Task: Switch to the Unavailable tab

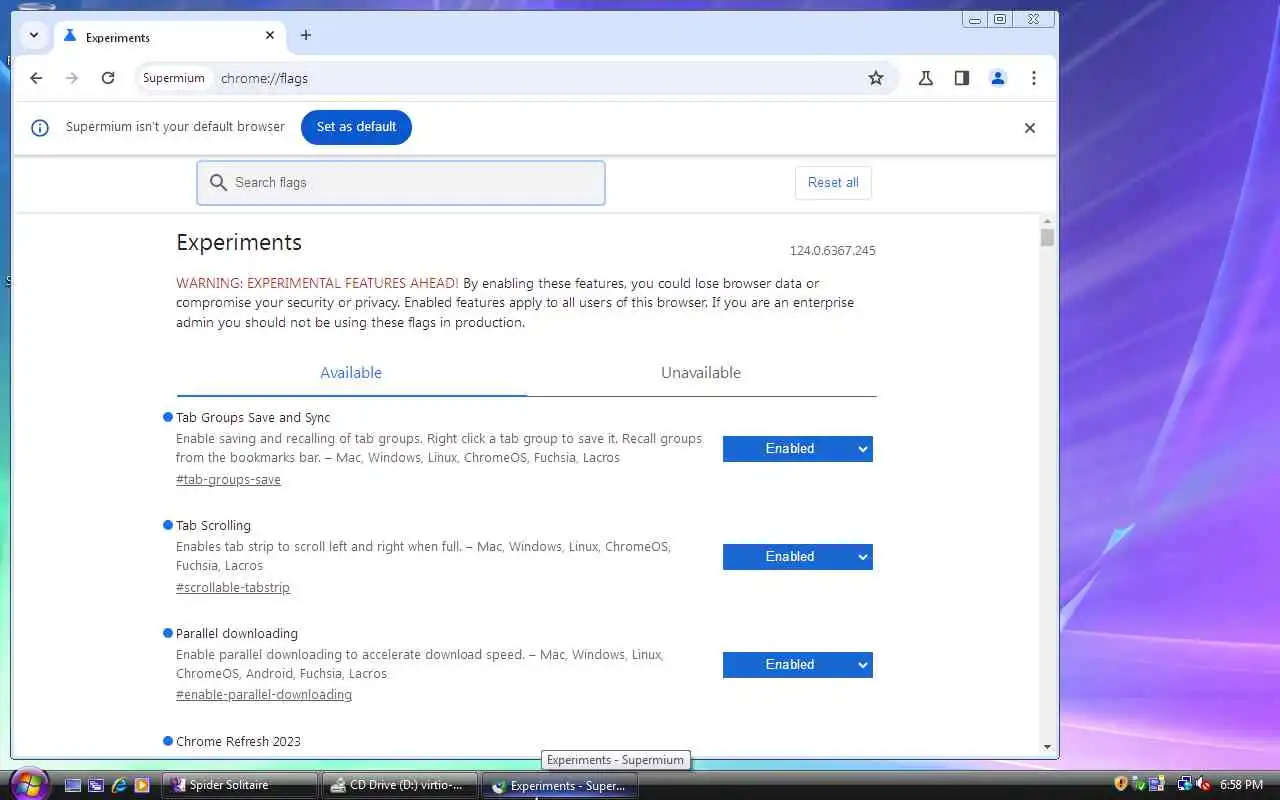Action: (x=701, y=373)
